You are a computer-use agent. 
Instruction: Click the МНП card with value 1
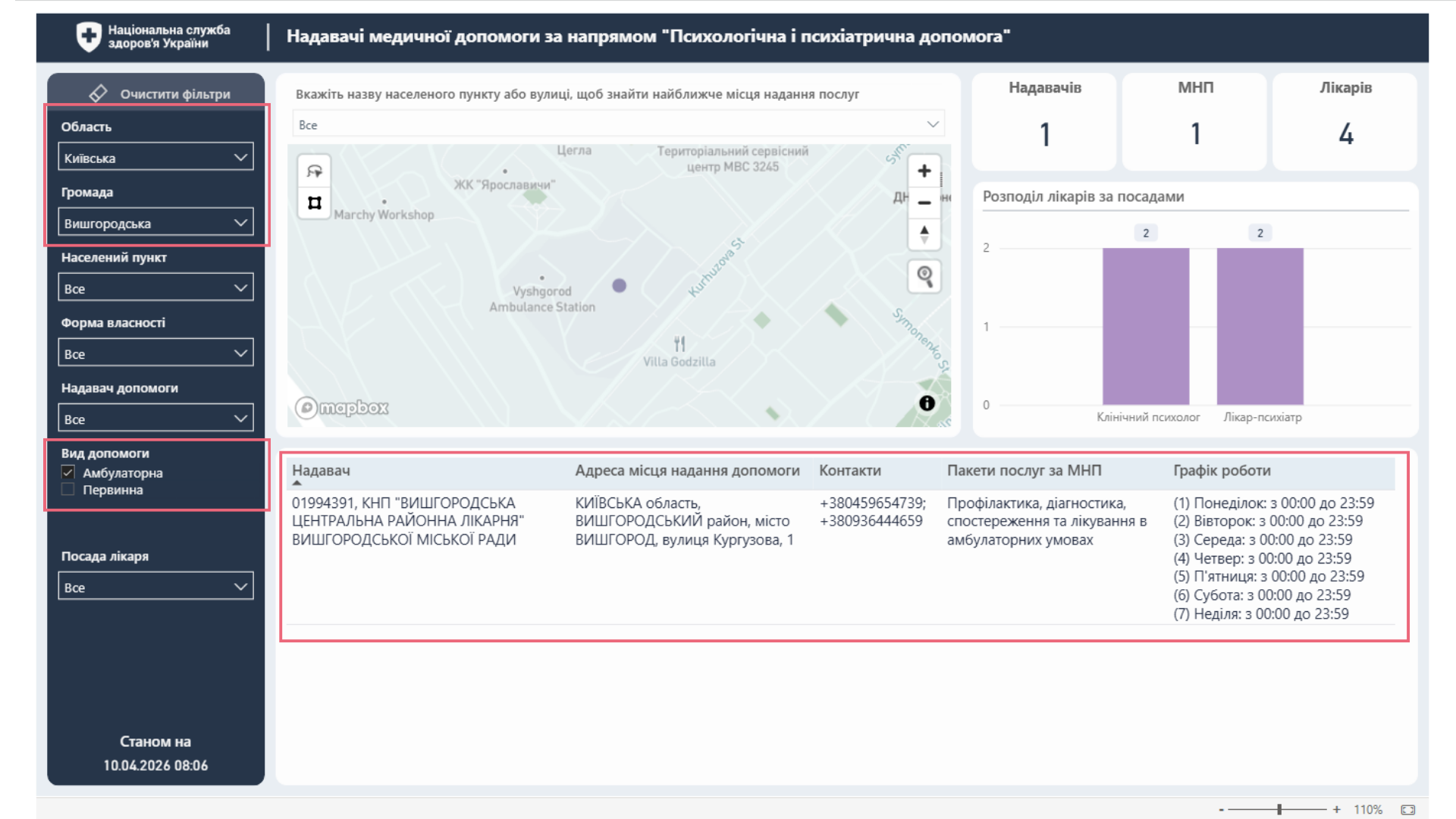coord(1195,121)
